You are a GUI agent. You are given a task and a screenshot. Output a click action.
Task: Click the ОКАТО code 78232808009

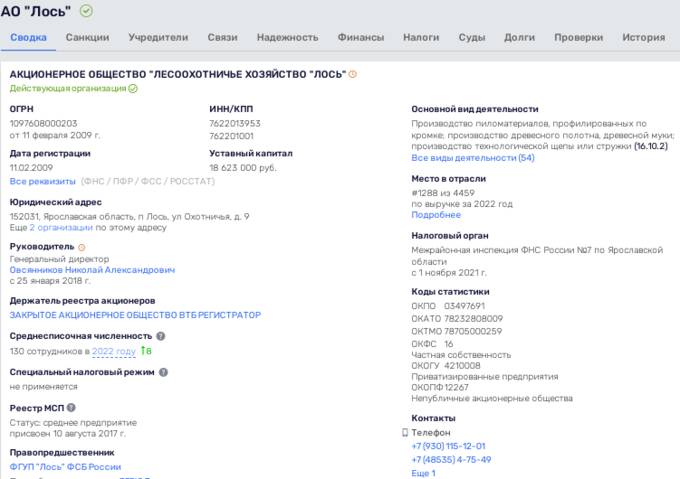[x=474, y=319]
